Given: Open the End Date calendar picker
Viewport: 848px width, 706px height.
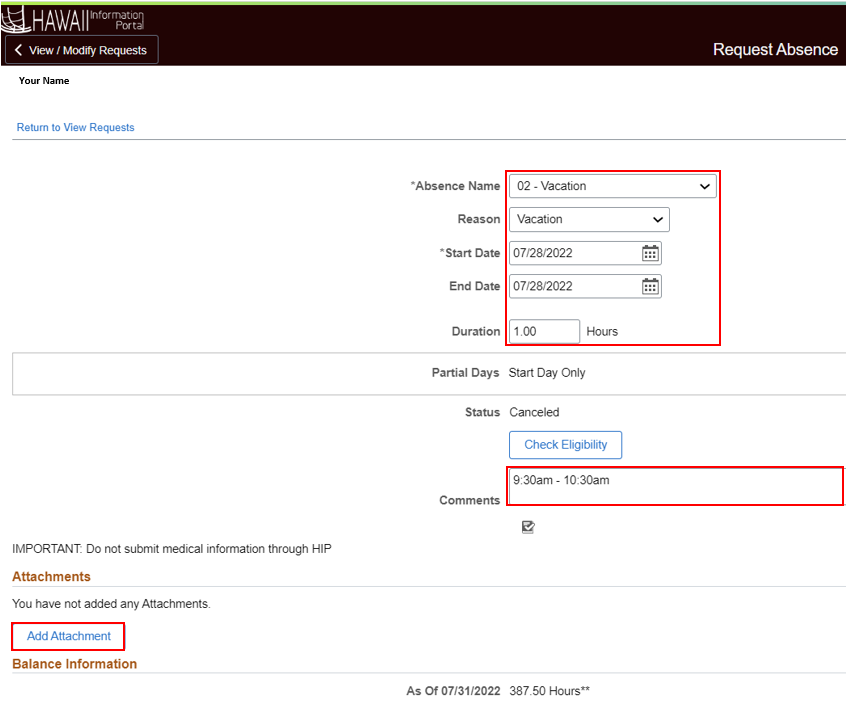Looking at the screenshot, I should 650,286.
